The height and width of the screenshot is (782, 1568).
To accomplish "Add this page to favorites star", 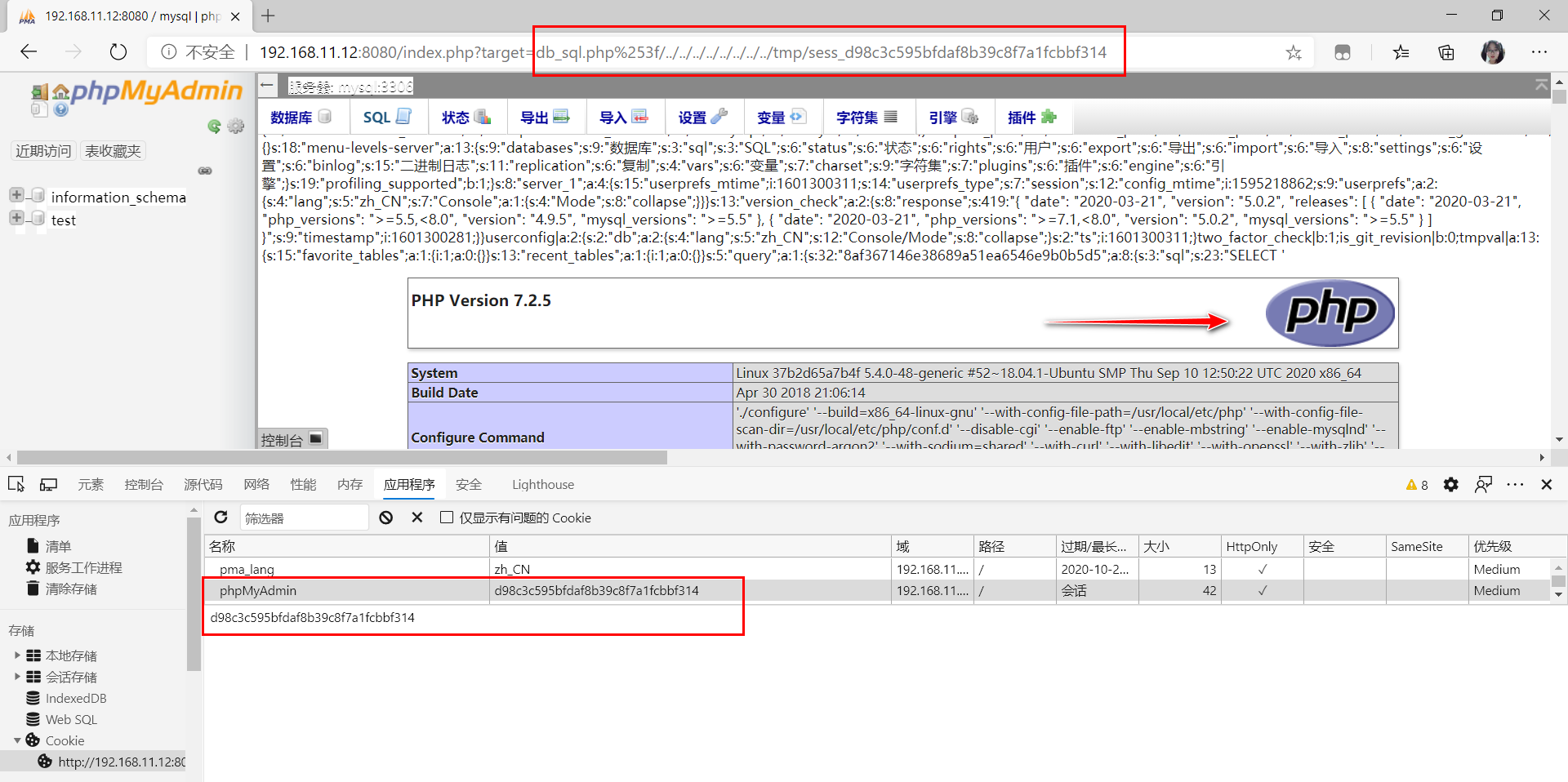I will pyautogui.click(x=1294, y=52).
